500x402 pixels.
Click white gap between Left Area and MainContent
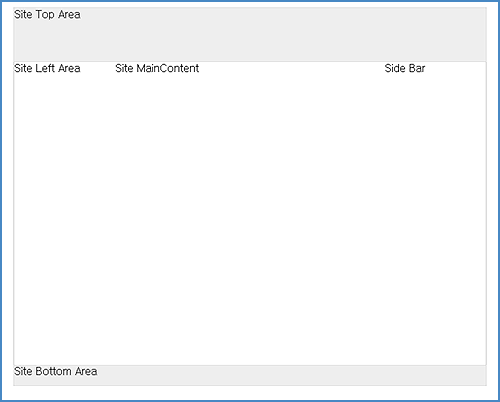(x=98, y=68)
